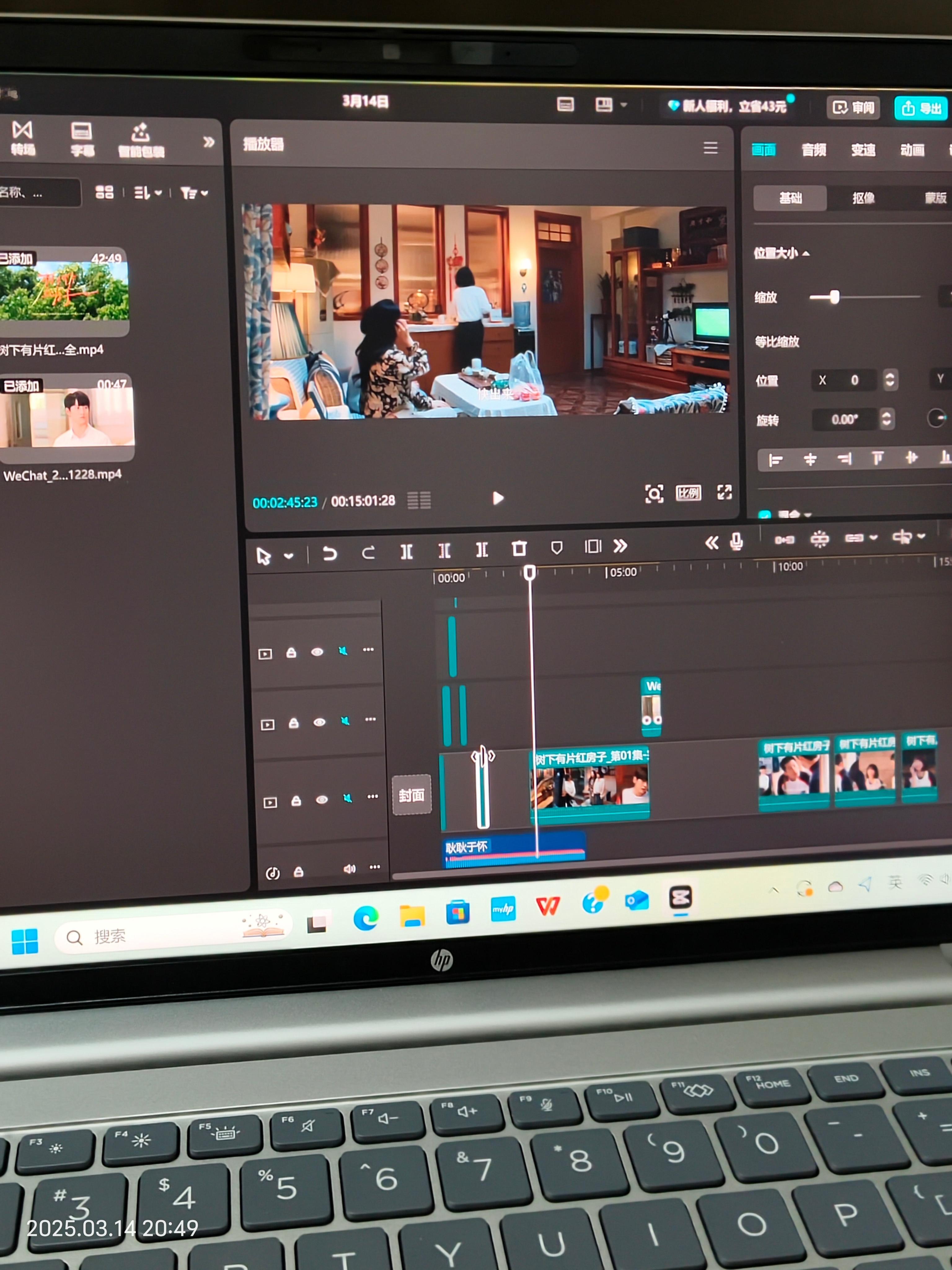Screen dimensions: 952x1270
Task: Unmute the main track speaker beside 封面
Action: point(348,798)
